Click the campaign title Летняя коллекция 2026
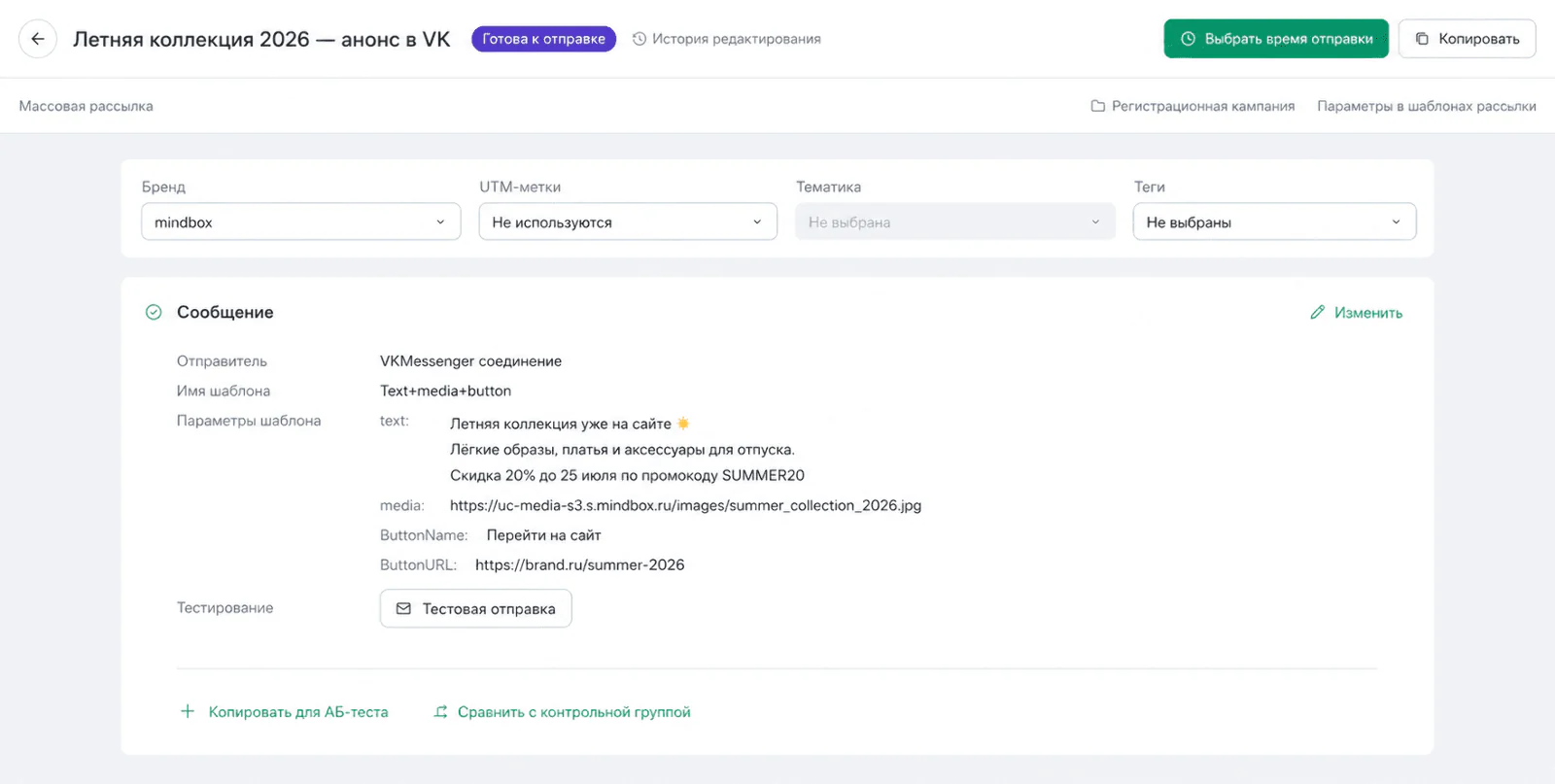 coord(261,39)
